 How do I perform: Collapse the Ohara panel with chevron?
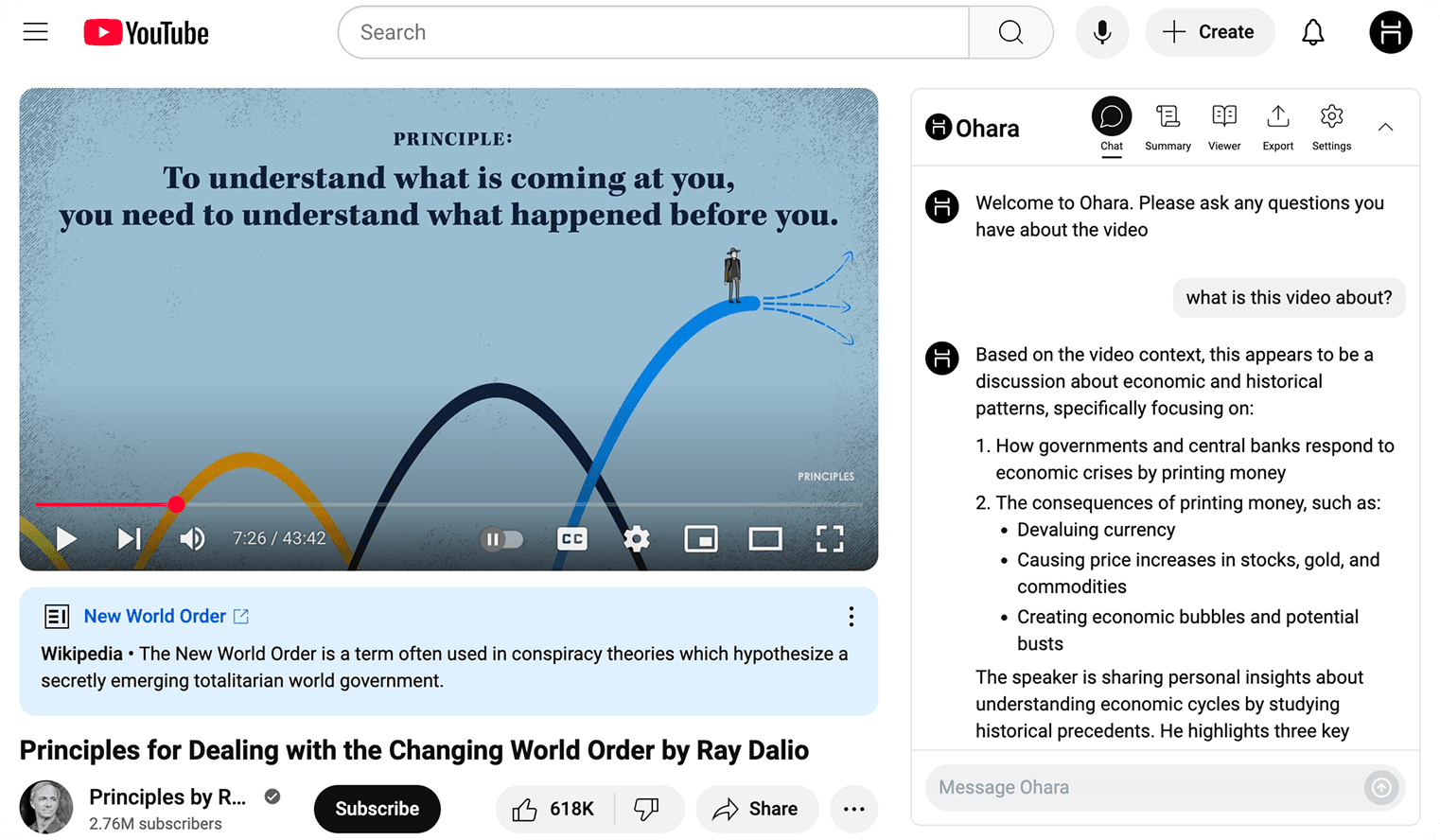[1385, 127]
